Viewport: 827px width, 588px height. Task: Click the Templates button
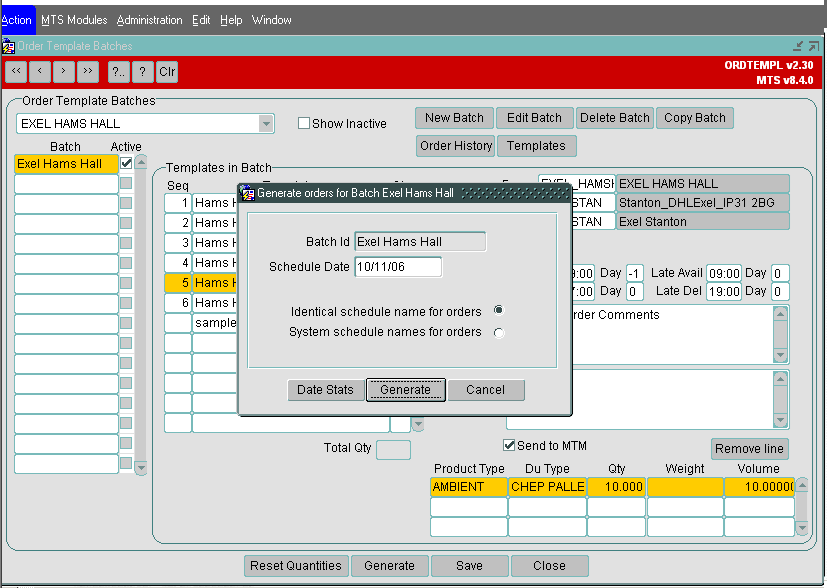[536, 146]
